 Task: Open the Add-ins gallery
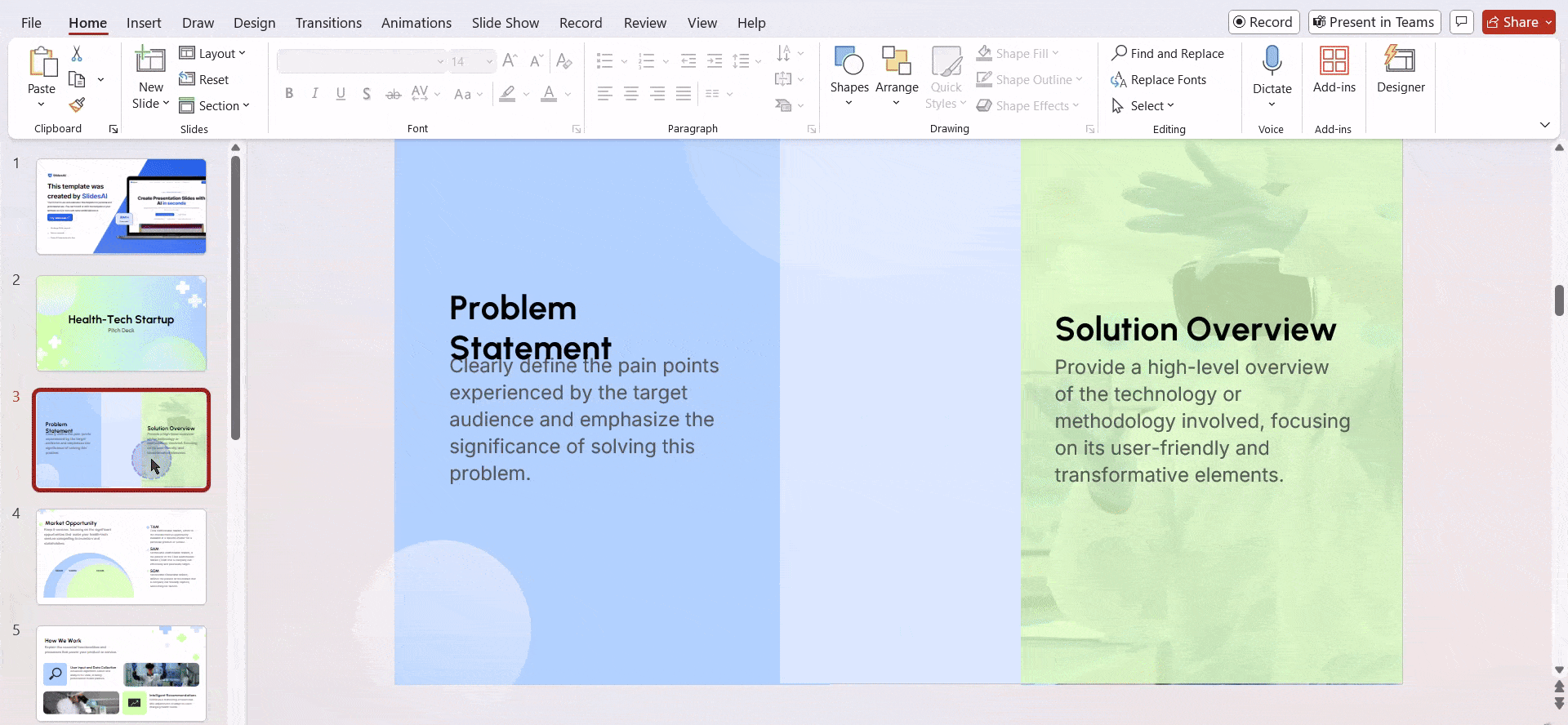(1334, 69)
